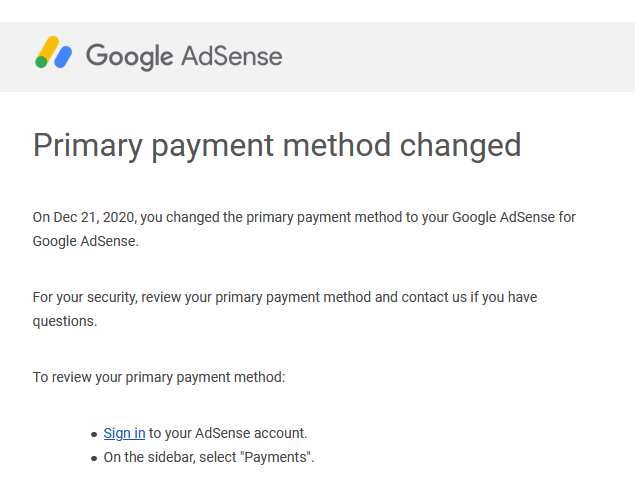Click the green dot in AdSense logo
This screenshot has height=491, width=635.
[x=41, y=62]
